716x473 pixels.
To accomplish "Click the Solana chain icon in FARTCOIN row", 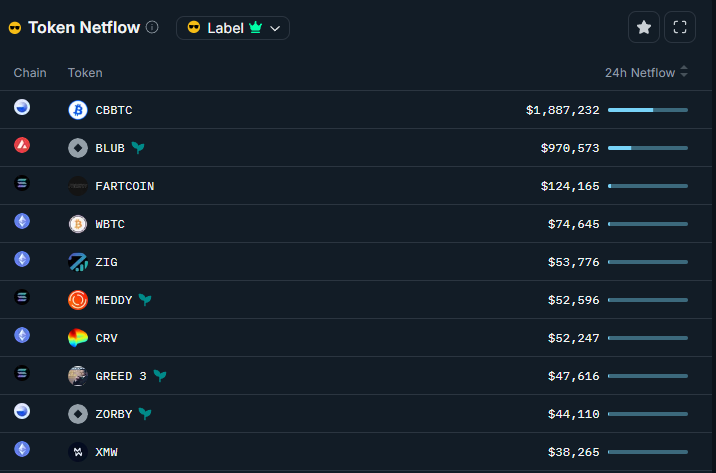I will [x=22, y=183].
